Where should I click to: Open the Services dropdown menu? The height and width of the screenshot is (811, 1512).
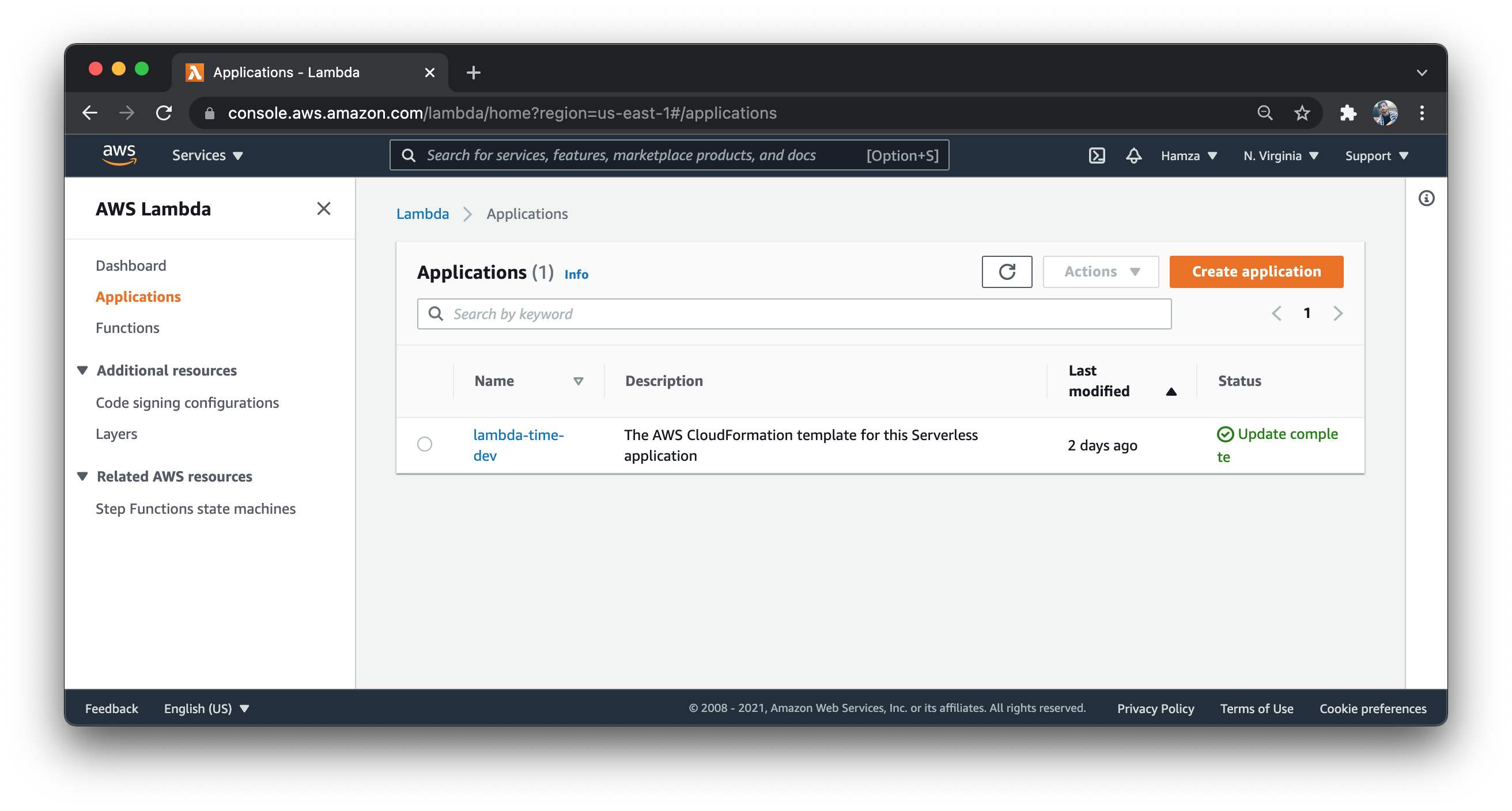[207, 156]
